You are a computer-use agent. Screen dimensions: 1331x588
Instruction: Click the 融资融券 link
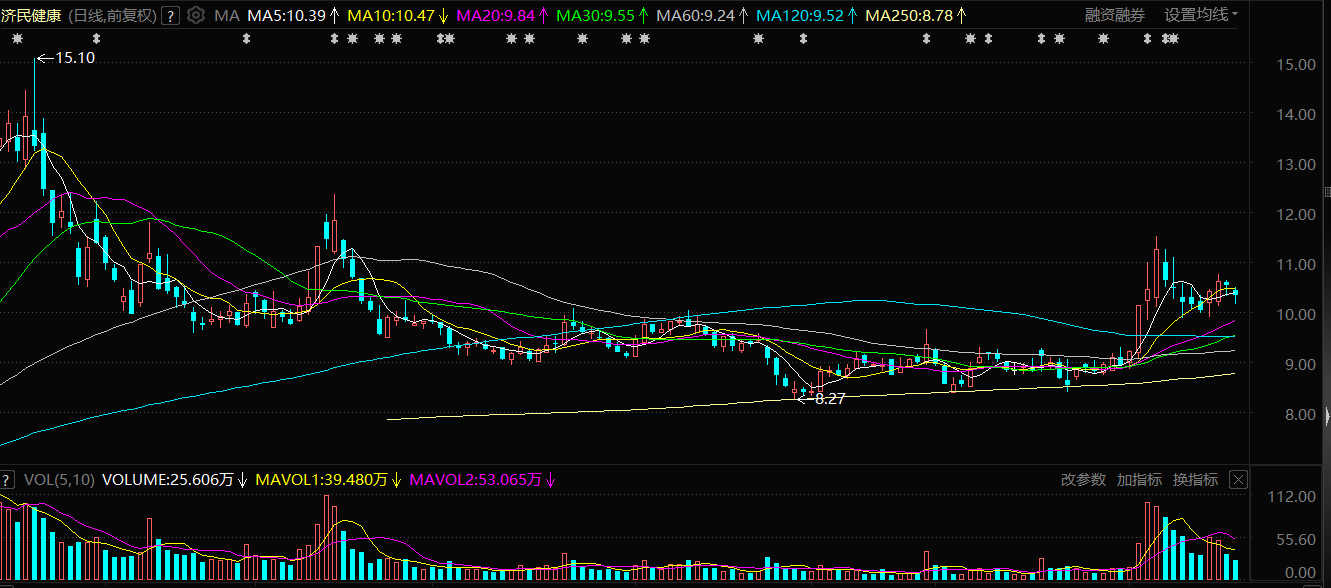[x=1115, y=15]
